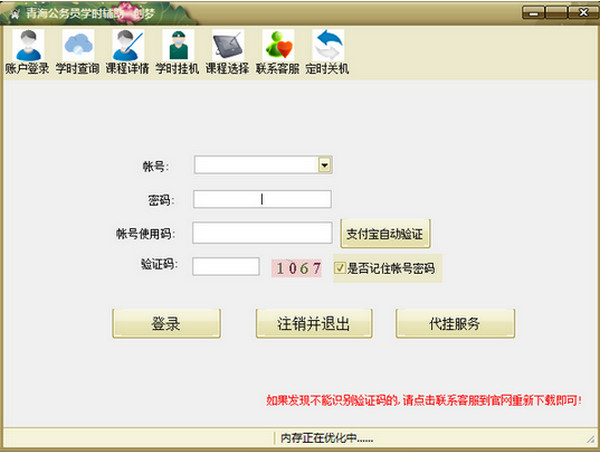600x454 pixels.
Task: Focus the 密码 input field
Action: (262, 199)
